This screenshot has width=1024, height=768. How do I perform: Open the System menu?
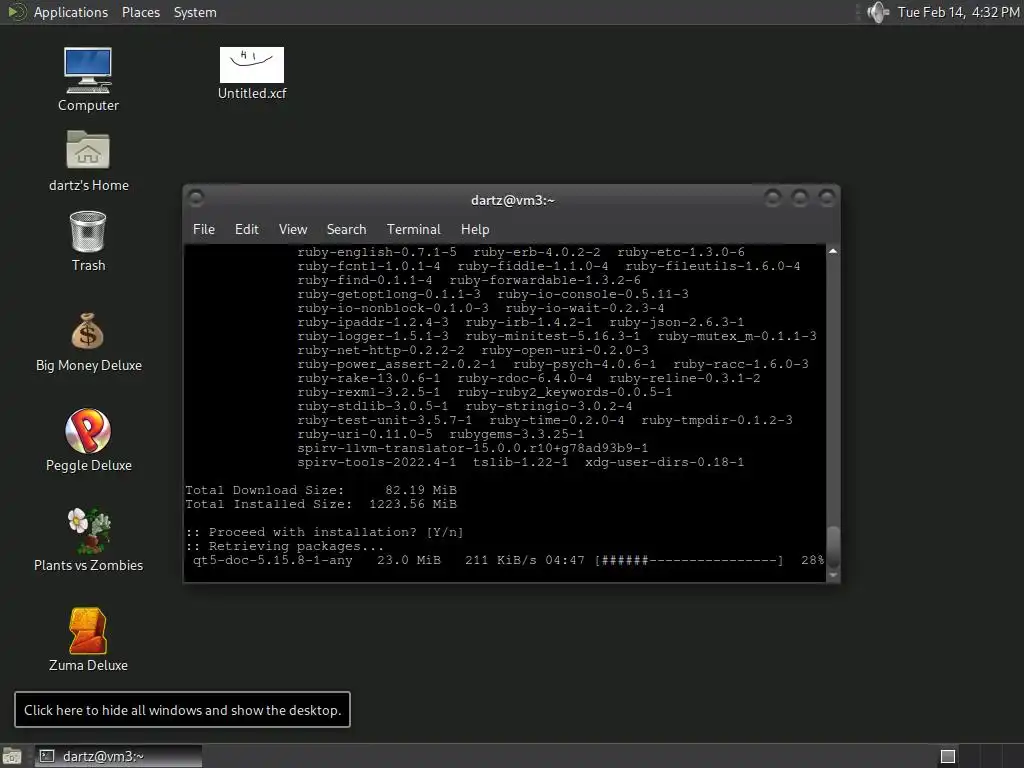coord(195,12)
